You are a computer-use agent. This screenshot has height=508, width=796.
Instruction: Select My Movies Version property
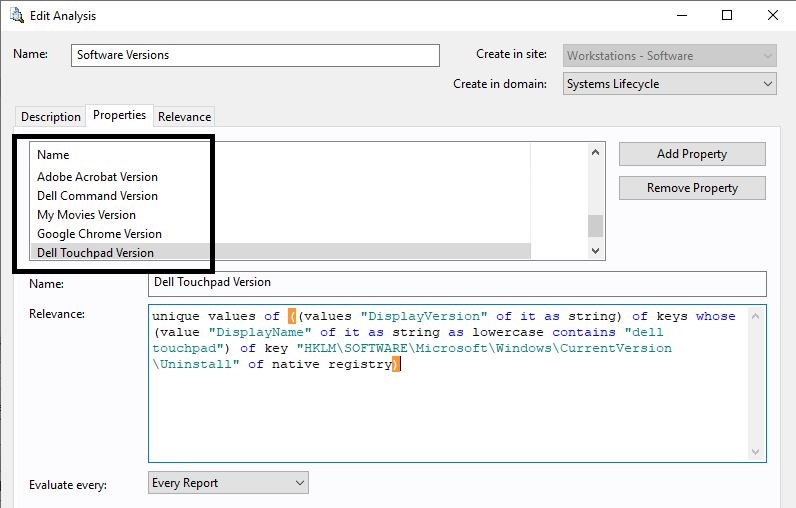tap(86, 215)
